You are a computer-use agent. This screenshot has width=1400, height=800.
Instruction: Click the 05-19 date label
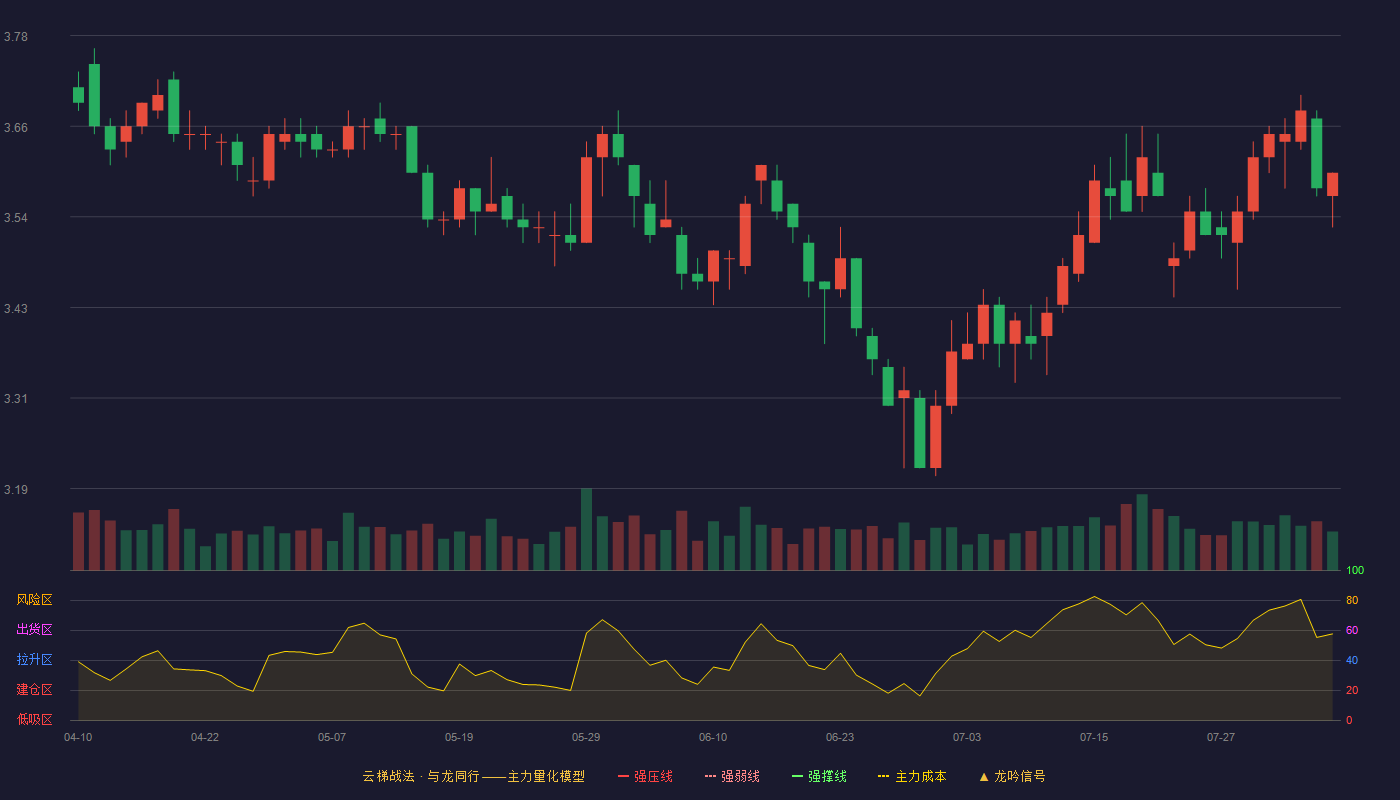459,737
